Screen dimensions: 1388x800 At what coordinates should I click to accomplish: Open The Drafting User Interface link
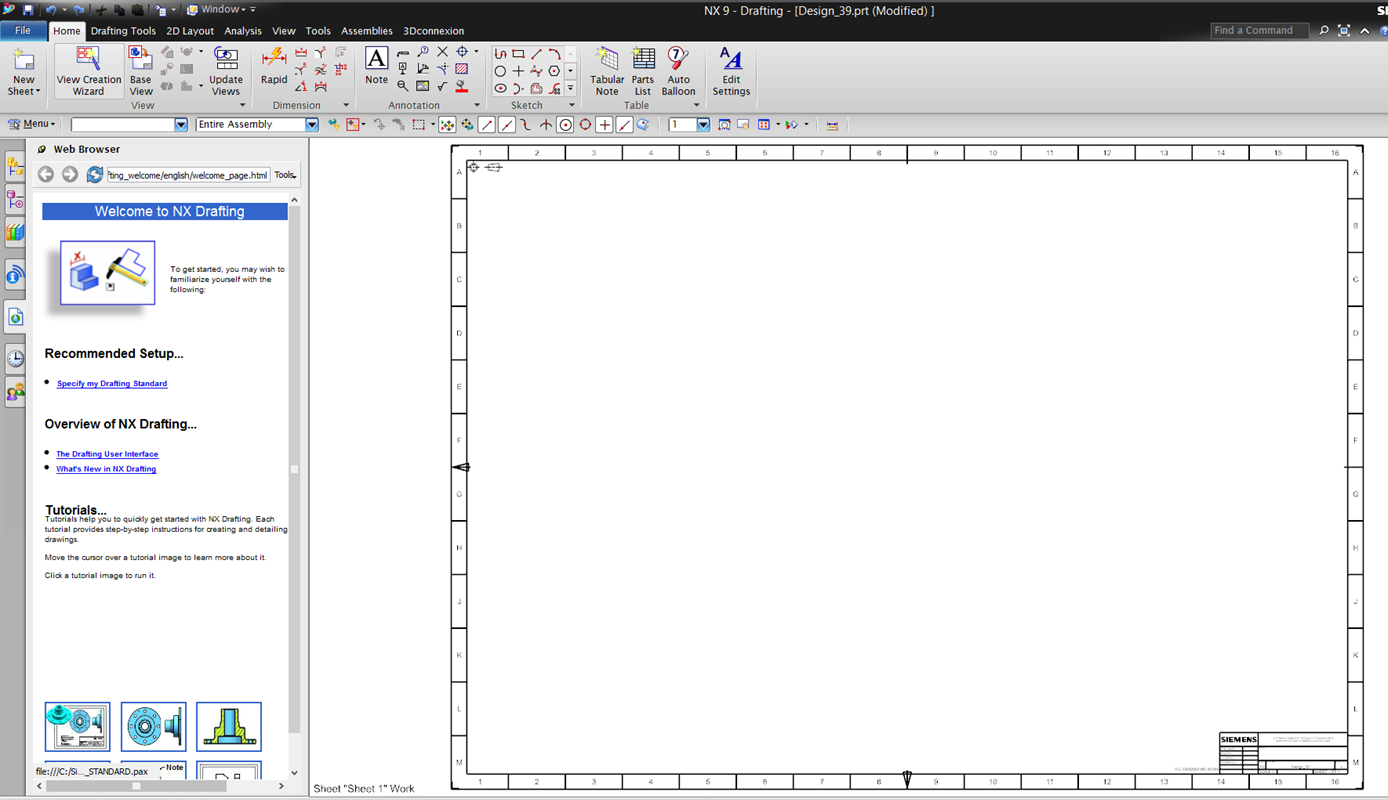pyautogui.click(x=107, y=454)
